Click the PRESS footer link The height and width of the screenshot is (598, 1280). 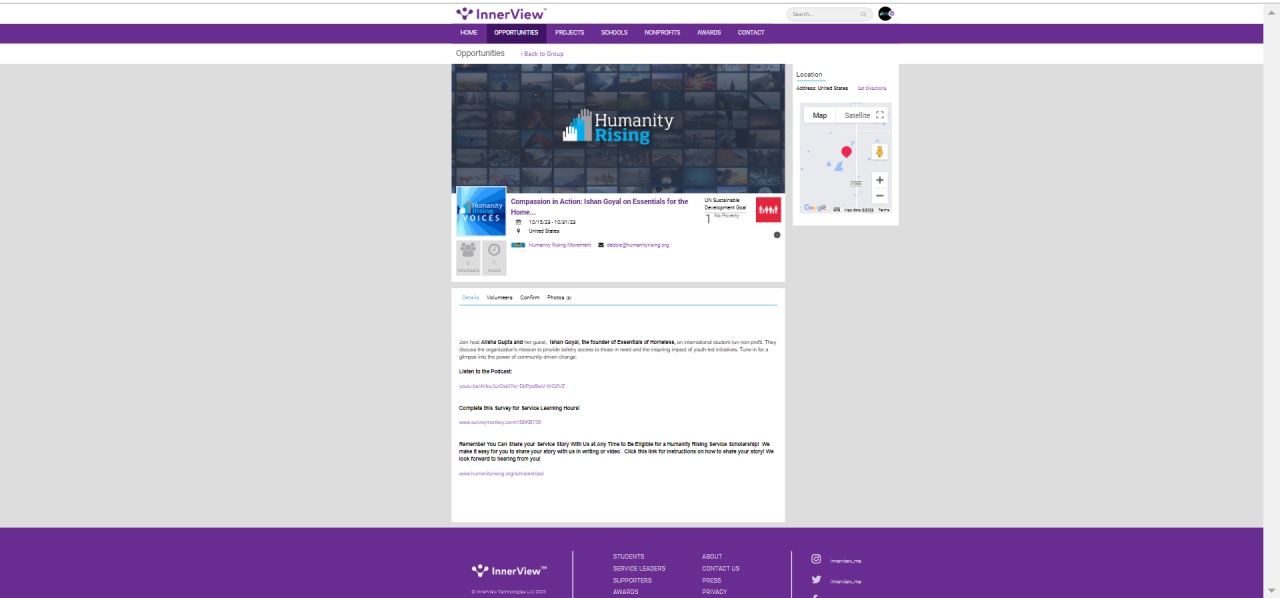coord(711,581)
